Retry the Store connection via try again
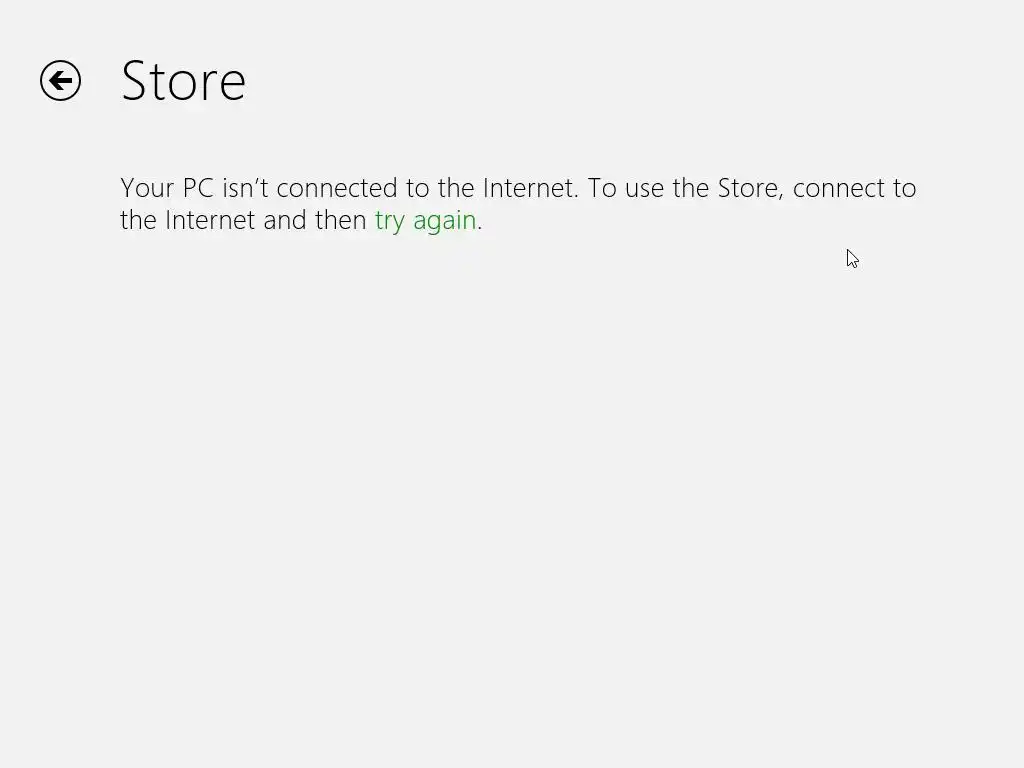This screenshot has width=1024, height=768. coord(425,221)
